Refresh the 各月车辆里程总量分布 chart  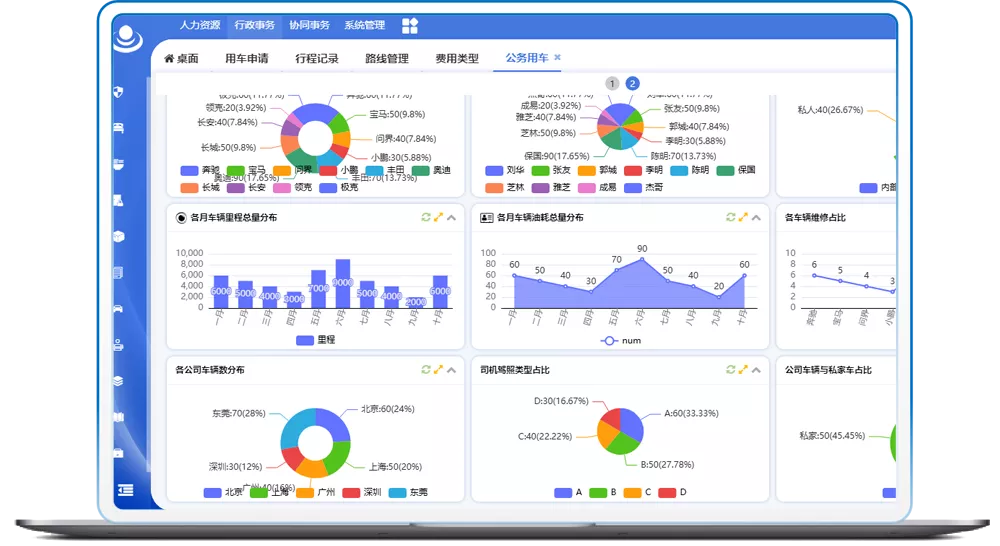426,218
